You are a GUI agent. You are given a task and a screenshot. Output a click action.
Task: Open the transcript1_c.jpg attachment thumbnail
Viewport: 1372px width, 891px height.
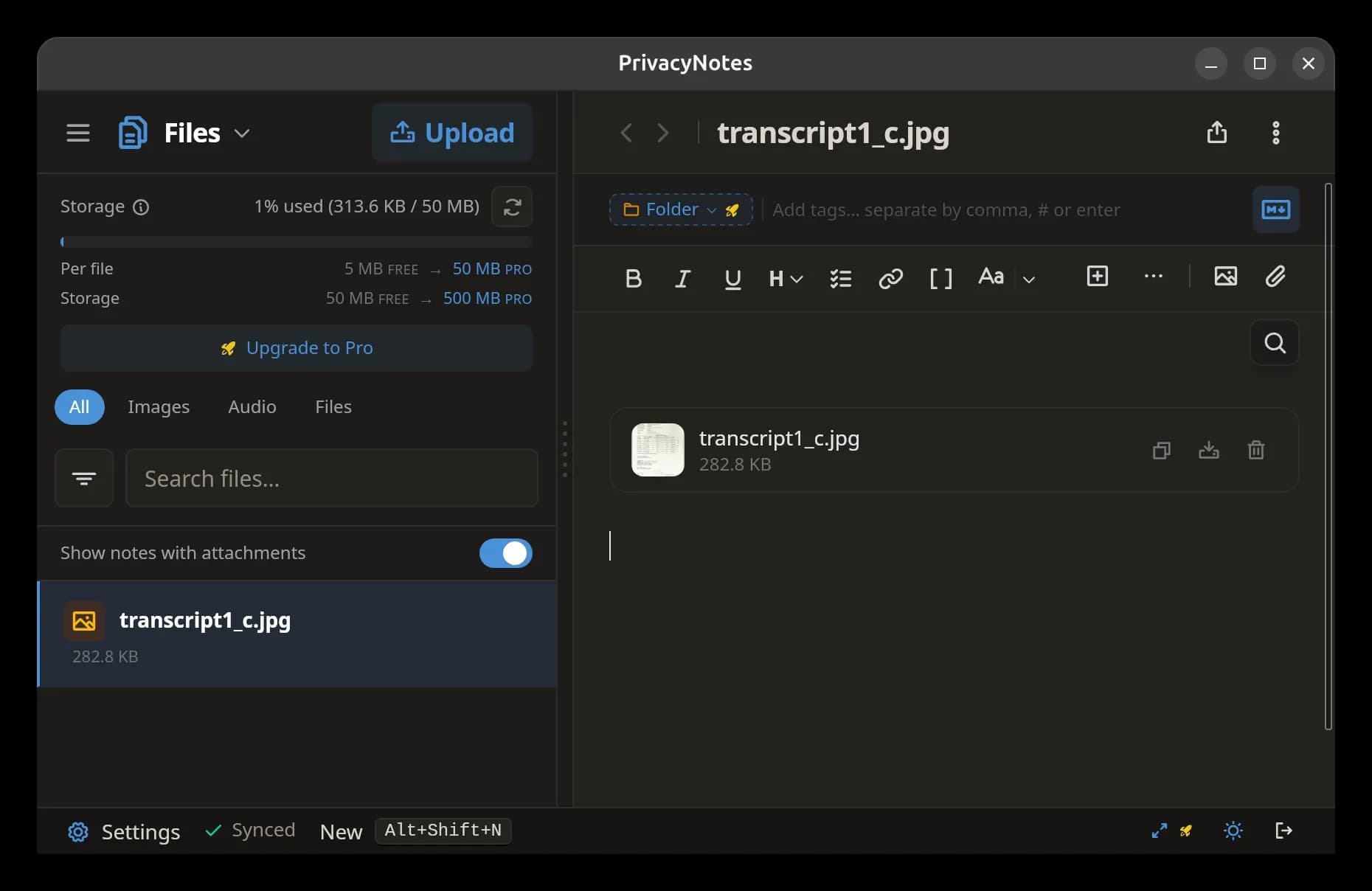click(658, 450)
